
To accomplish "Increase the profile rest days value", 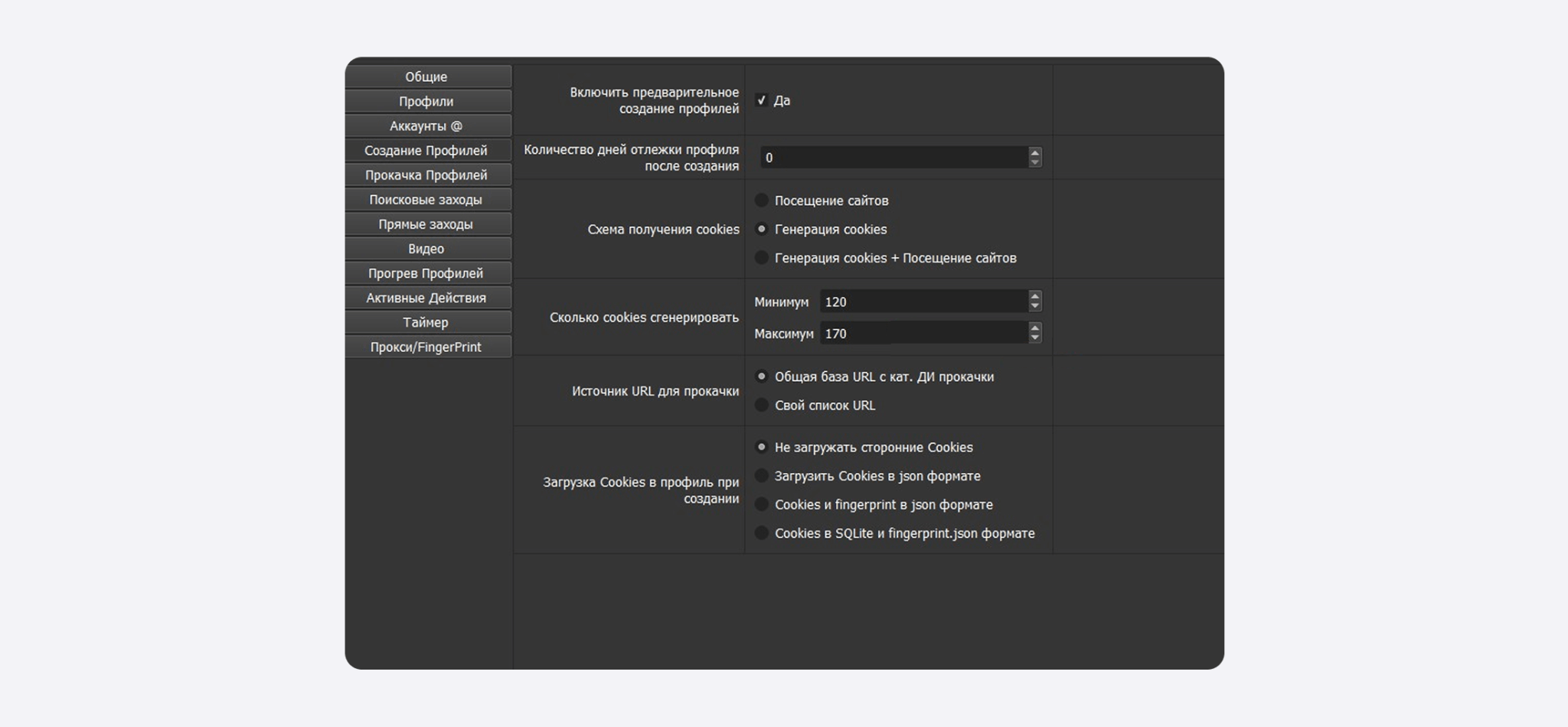I will pos(1035,152).
